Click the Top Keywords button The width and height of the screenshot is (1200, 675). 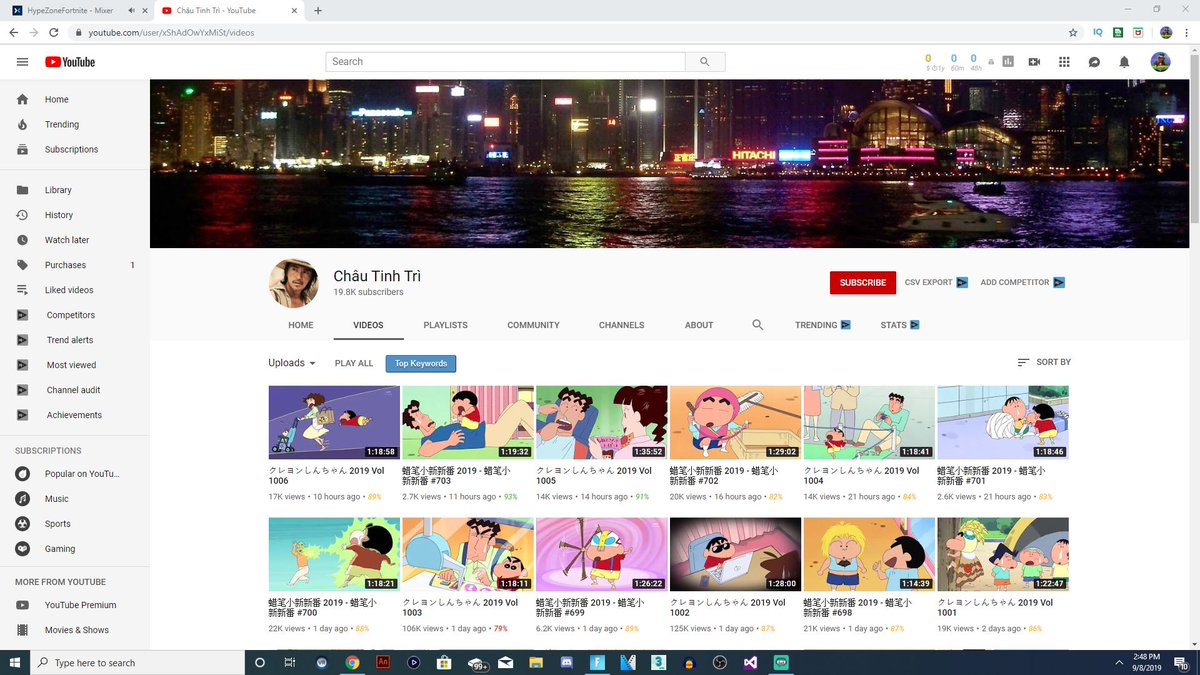(421, 364)
